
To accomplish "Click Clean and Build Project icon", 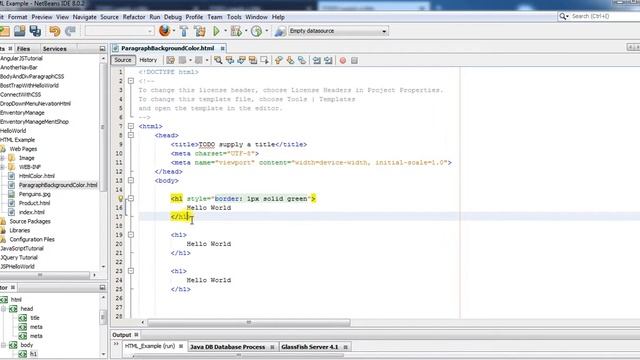I will pos(200,31).
